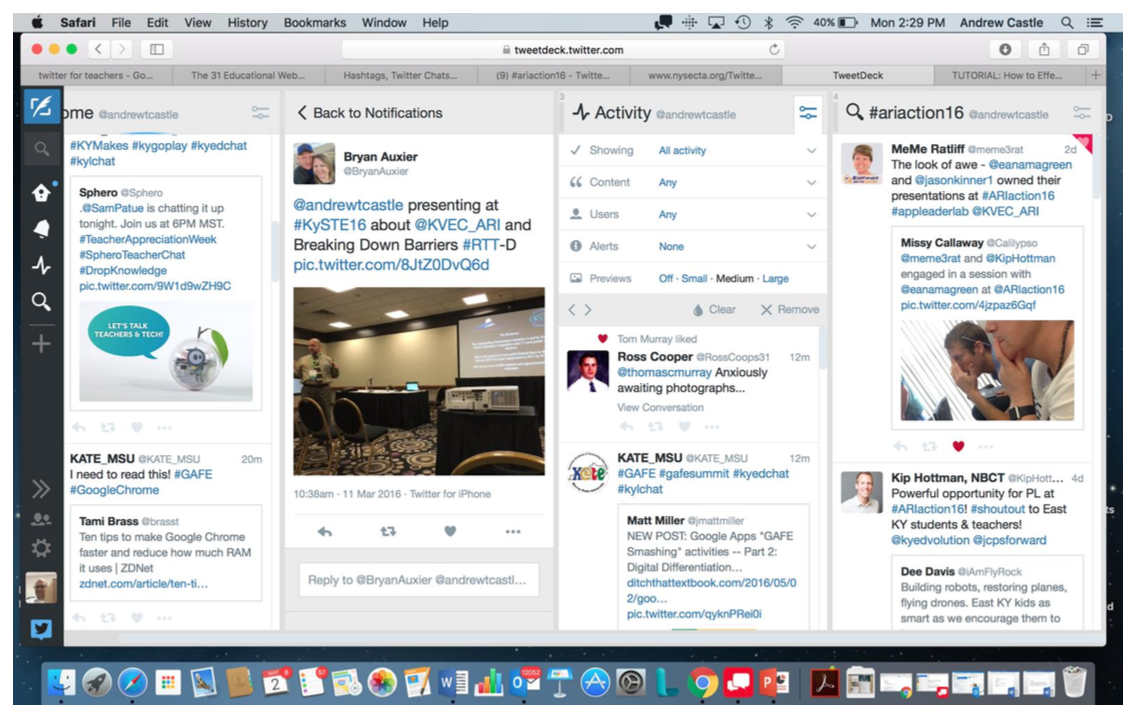Retweet Bryan Auxier's tweet
The image size is (1132, 715).
[x=388, y=532]
